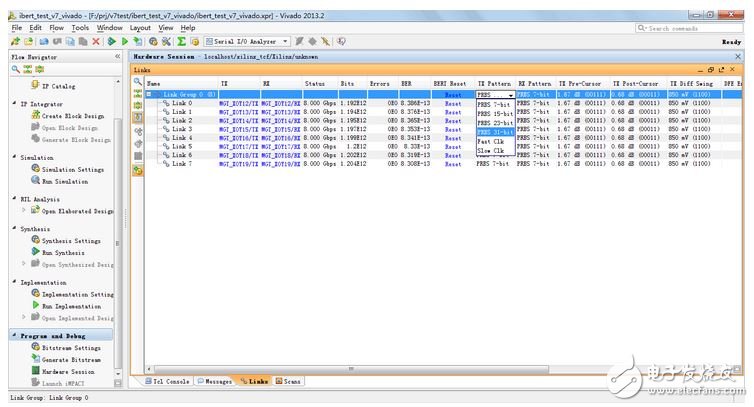Click the Run Synthesis icon in Flow Navigator
Screen dimensions: 754x407
coord(35,254)
